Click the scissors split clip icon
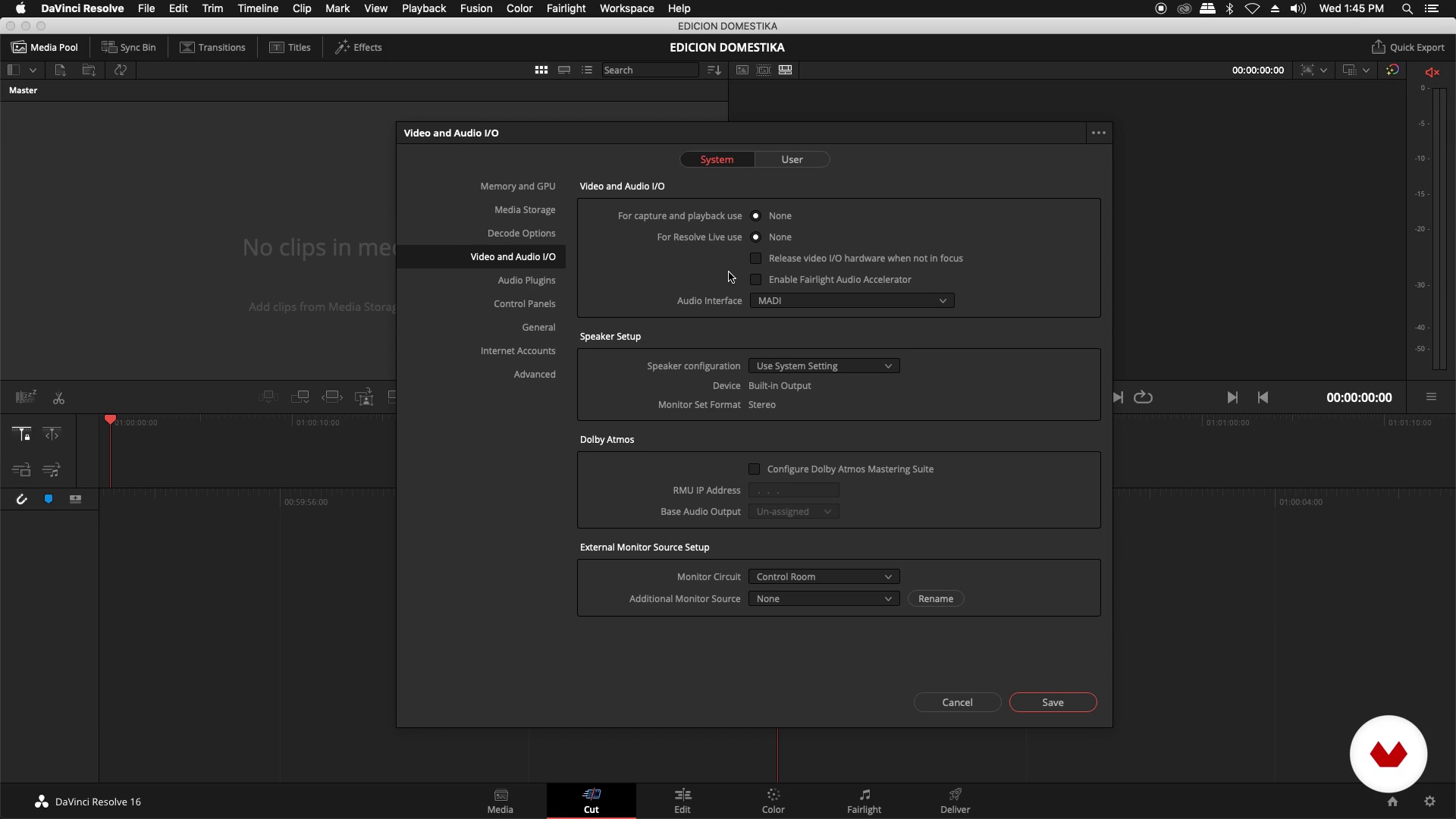 [58, 397]
